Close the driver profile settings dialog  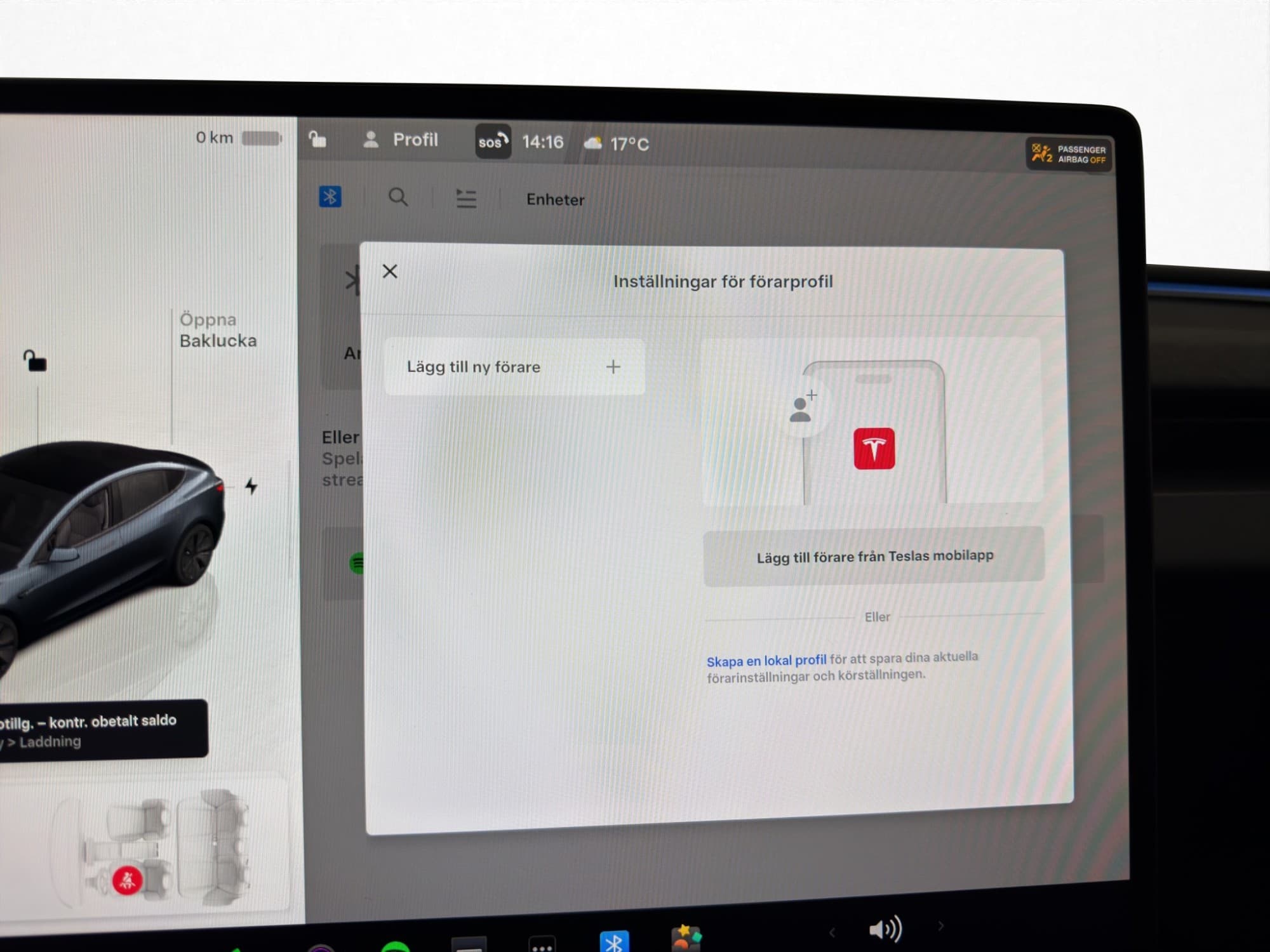coord(390,272)
